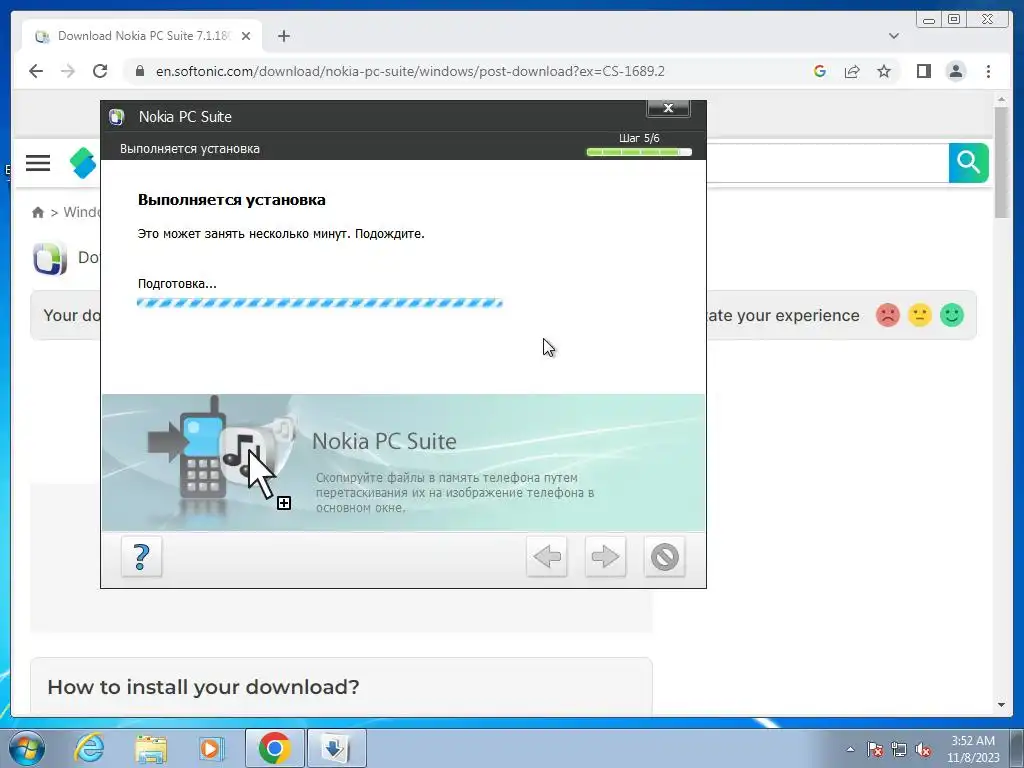Open Windows Explorer from taskbar
Screen dimensions: 1024x768
point(151,748)
